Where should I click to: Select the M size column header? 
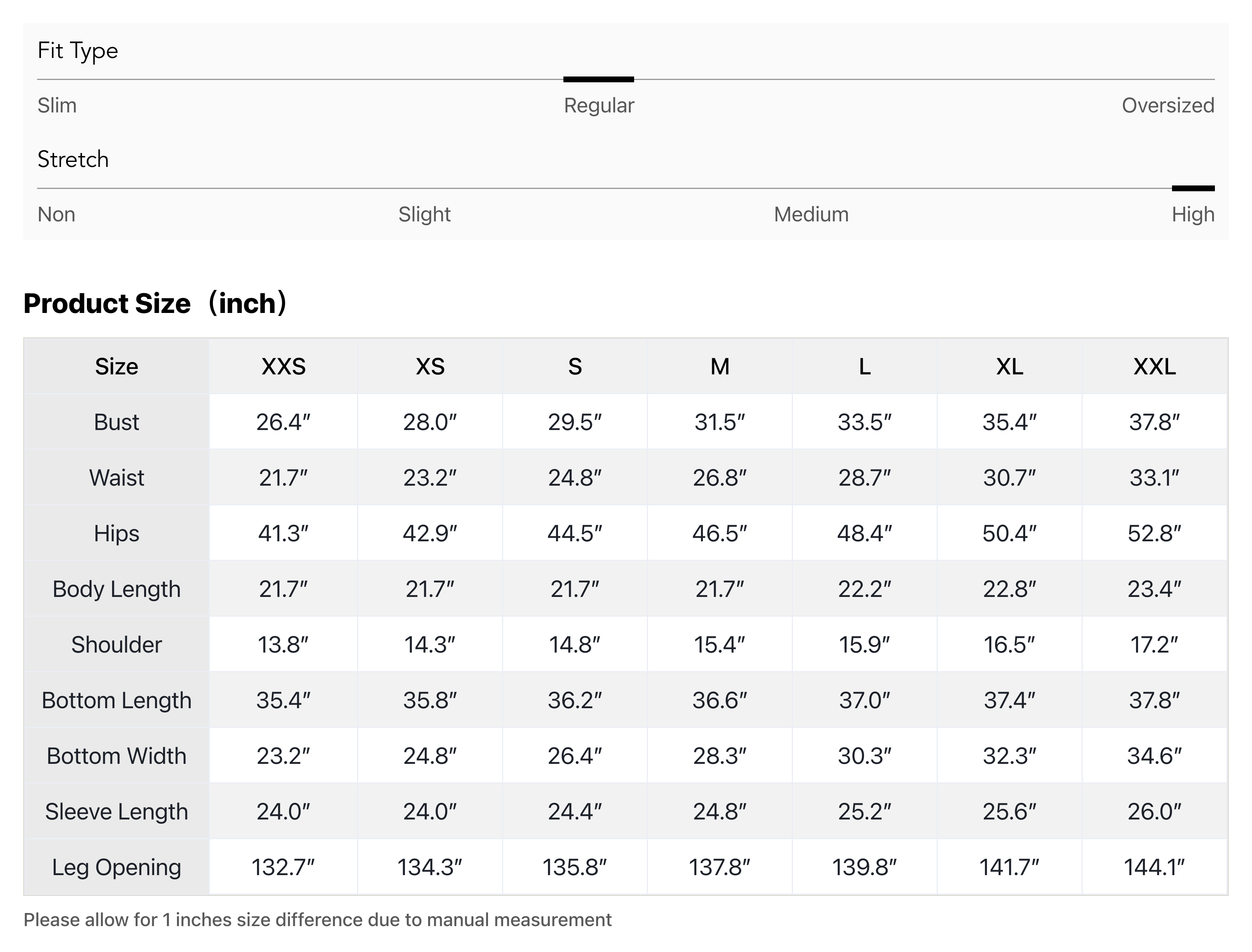(720, 367)
